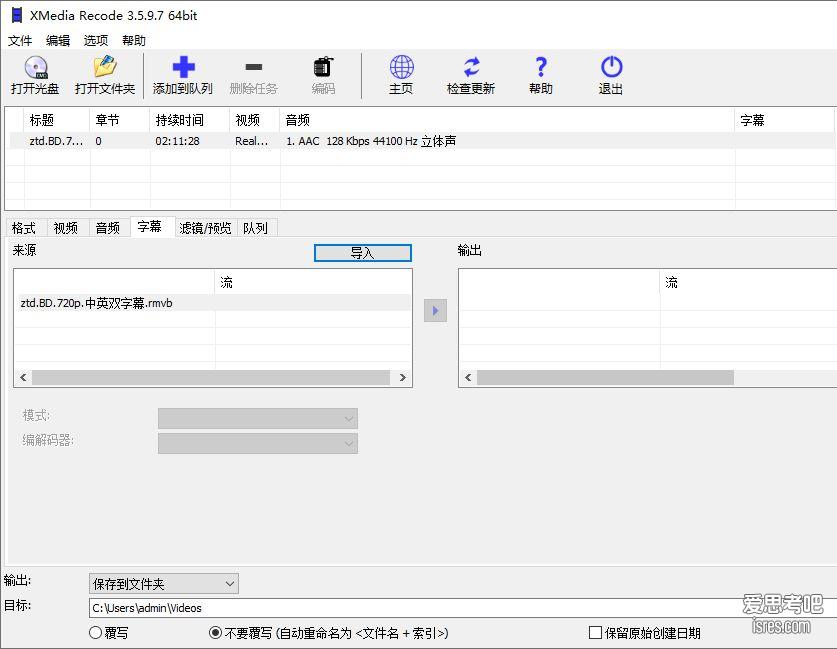Click the 标题 column header

tap(57, 120)
